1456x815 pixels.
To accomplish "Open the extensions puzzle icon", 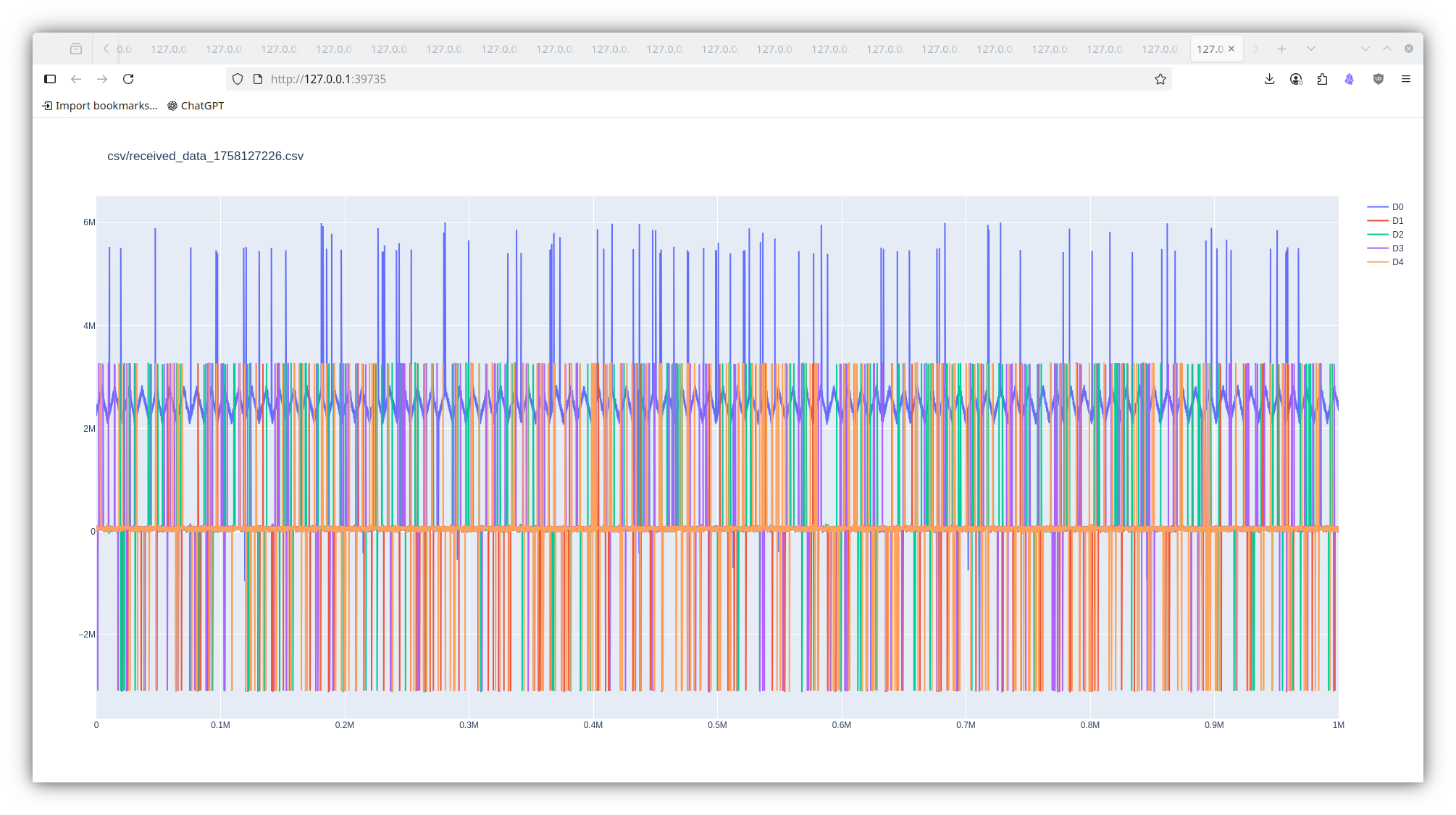I will (x=1322, y=79).
